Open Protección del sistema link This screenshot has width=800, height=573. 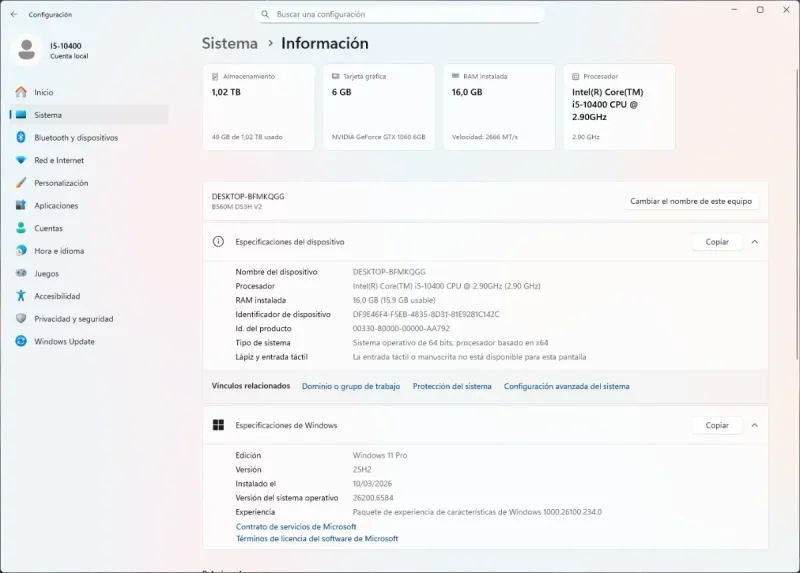tap(452, 386)
